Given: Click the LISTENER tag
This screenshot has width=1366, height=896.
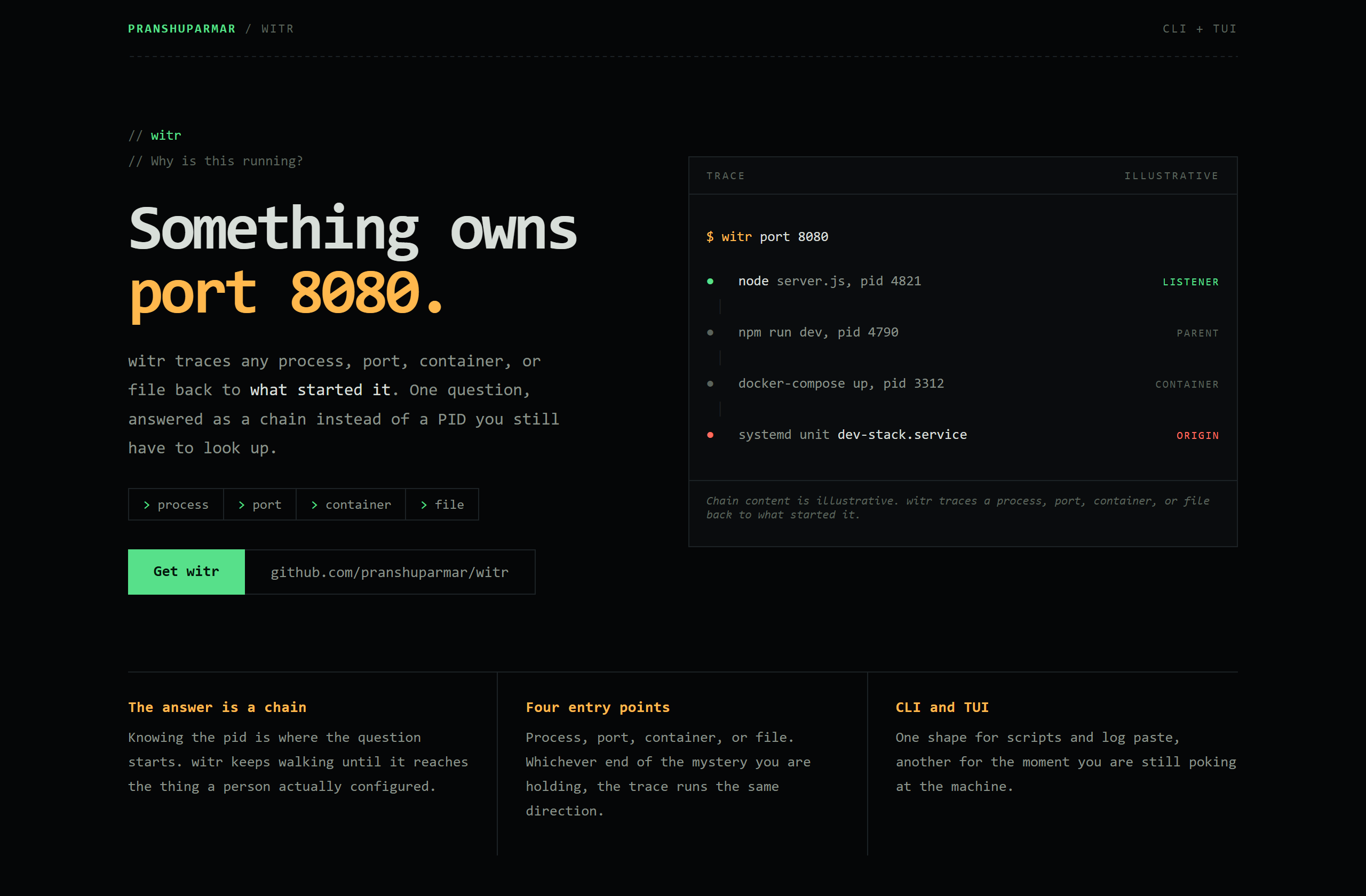Looking at the screenshot, I should pyautogui.click(x=1190, y=282).
